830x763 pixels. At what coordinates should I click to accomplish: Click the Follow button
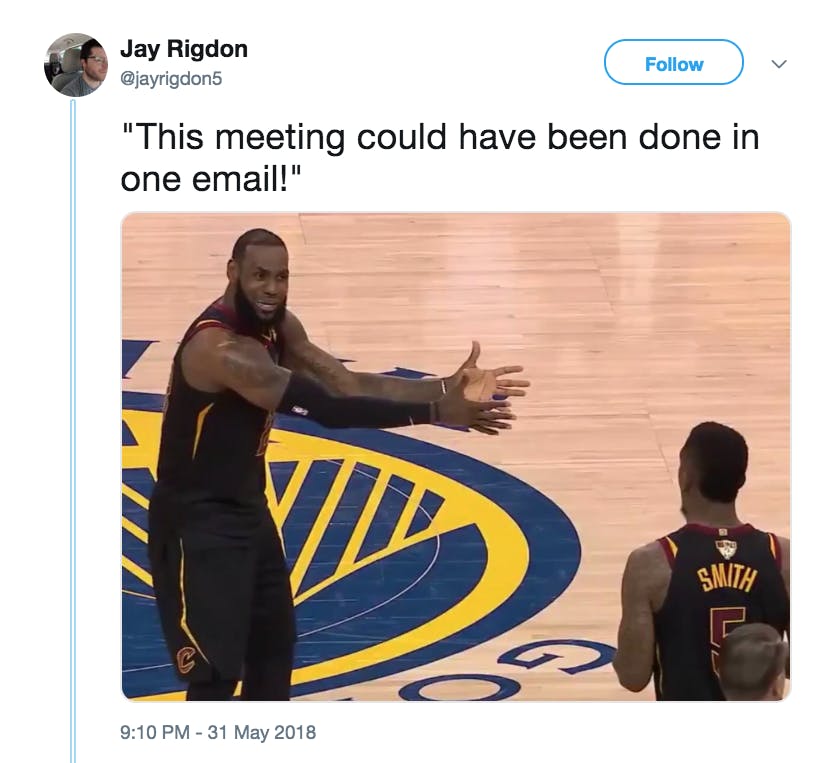tap(673, 62)
